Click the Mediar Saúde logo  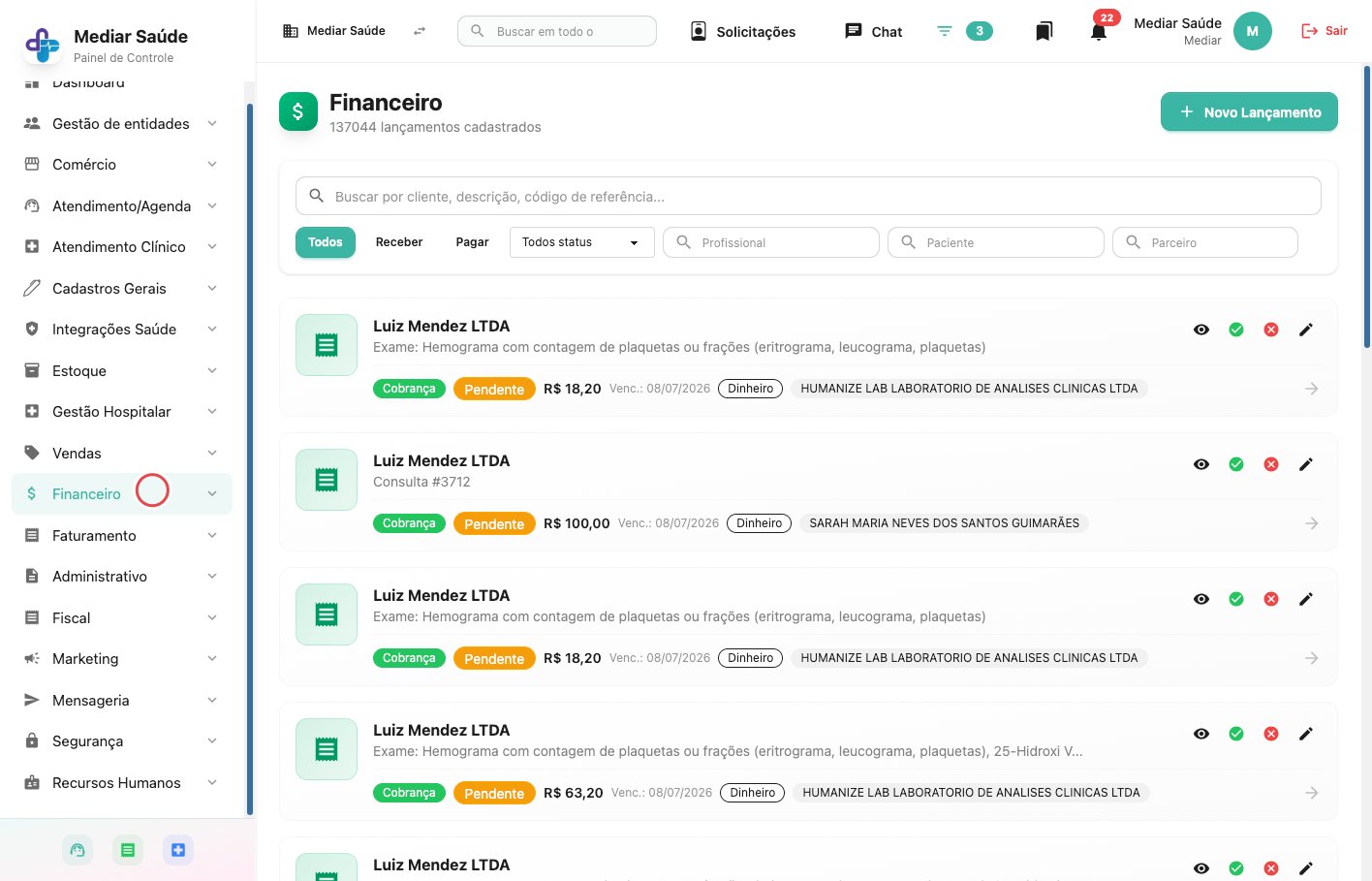pos(43,45)
